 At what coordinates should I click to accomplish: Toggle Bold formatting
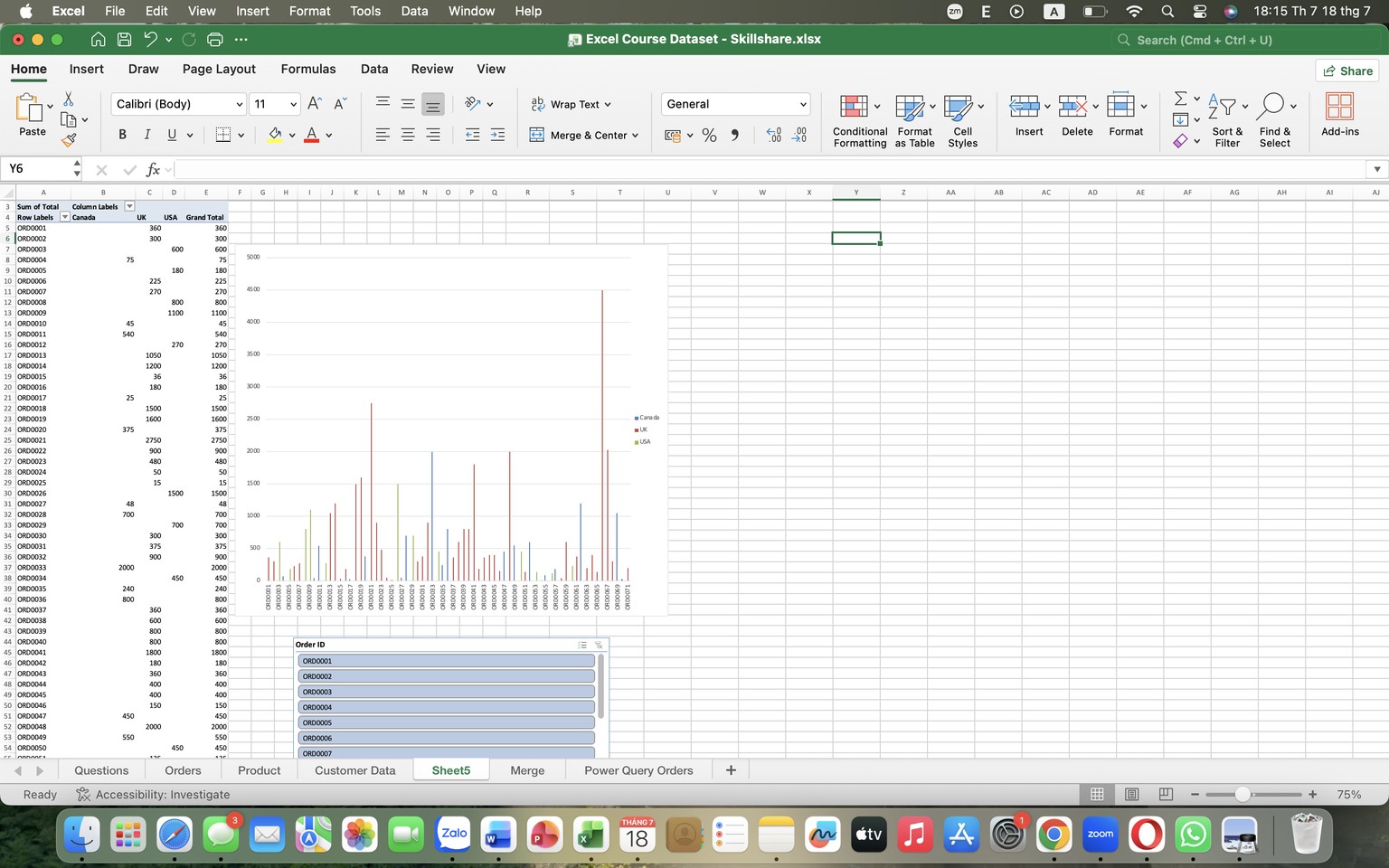click(x=122, y=135)
